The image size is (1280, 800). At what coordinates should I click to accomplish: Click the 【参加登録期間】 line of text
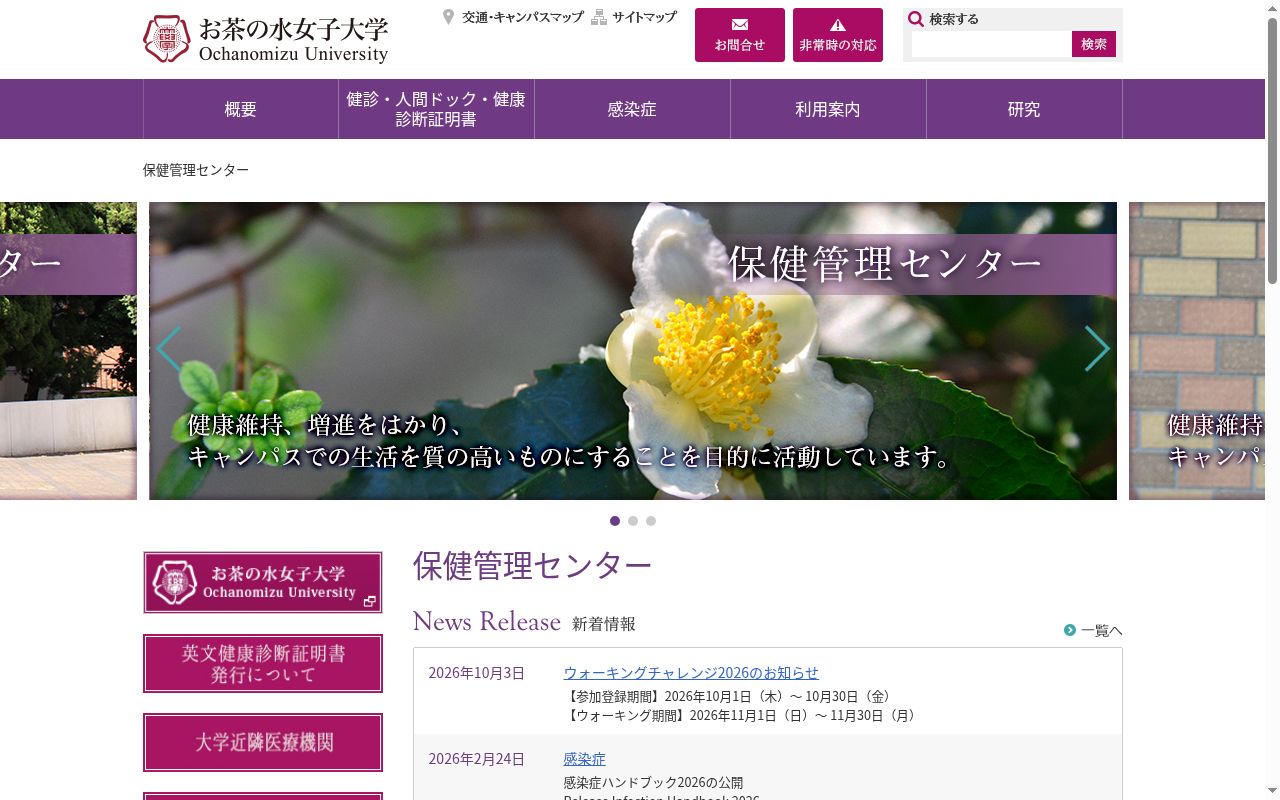730,696
